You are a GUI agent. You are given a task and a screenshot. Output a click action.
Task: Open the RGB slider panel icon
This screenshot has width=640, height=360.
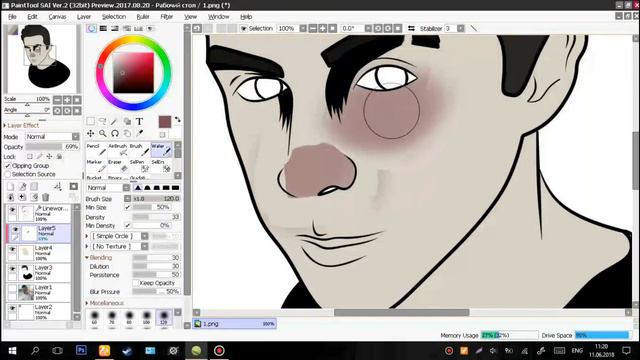103,28
